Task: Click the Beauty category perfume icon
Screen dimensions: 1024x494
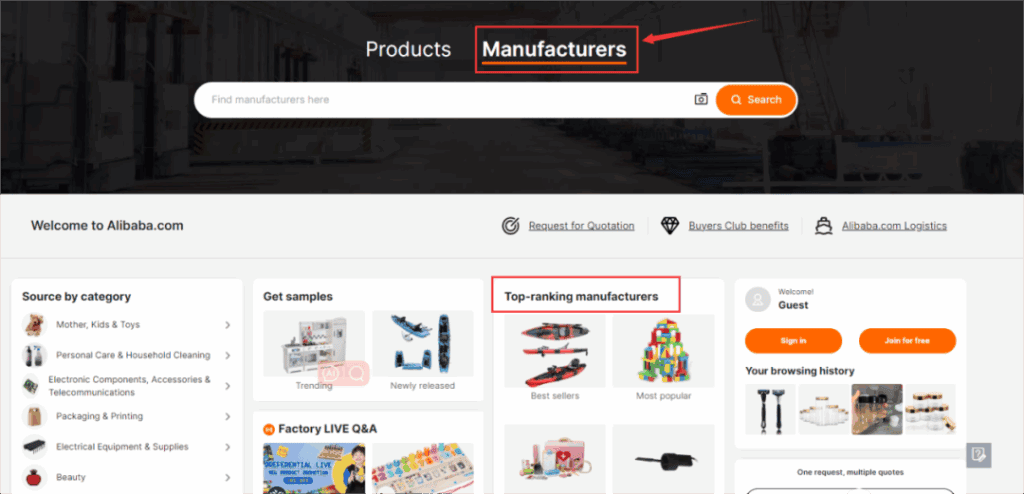Action: point(35,478)
